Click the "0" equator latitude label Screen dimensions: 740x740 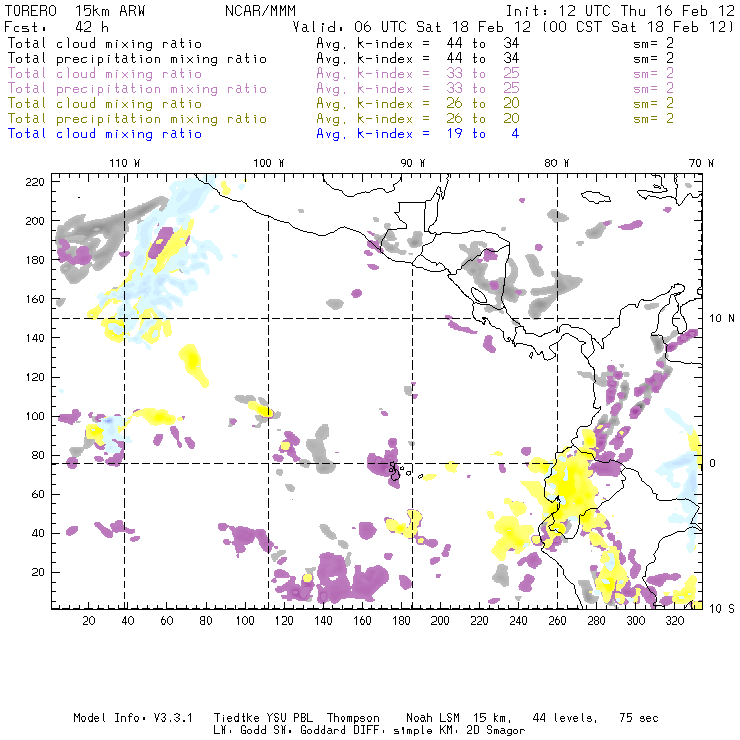(x=713, y=463)
